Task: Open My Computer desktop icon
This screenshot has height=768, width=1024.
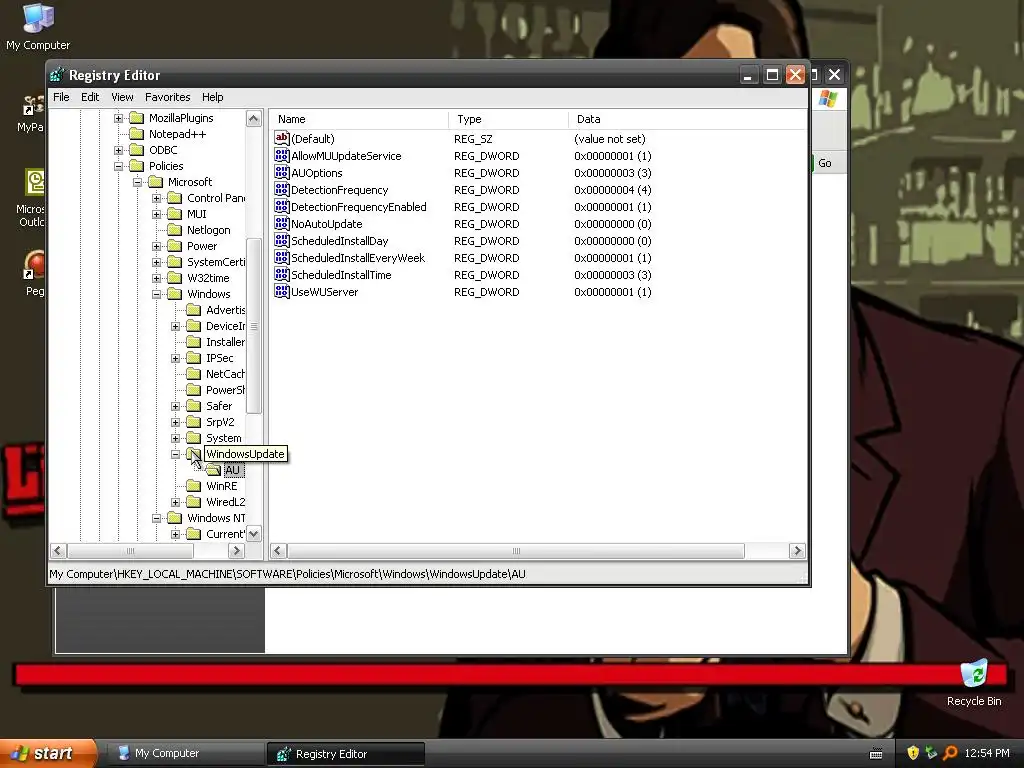Action: click(x=38, y=26)
